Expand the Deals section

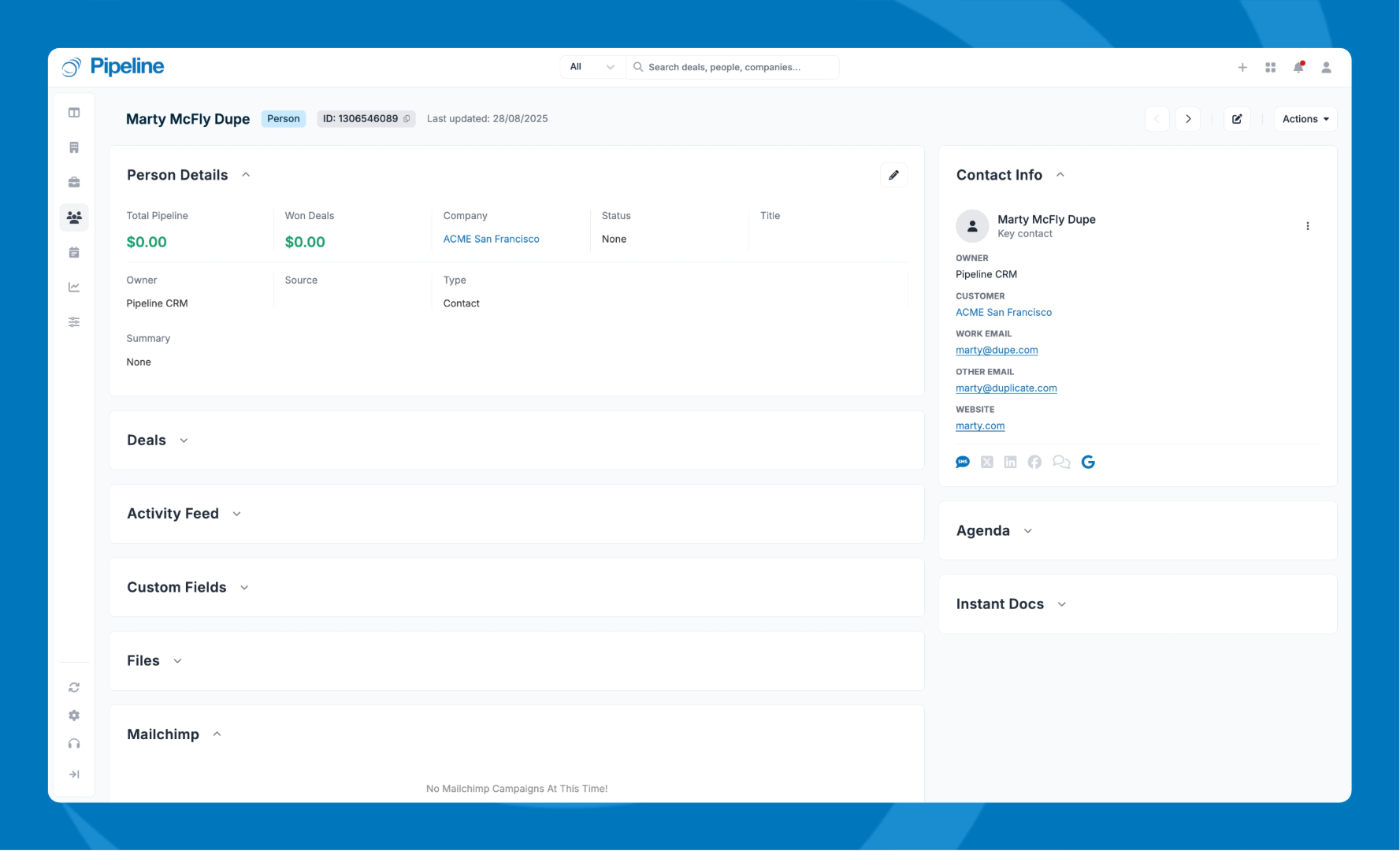(184, 440)
